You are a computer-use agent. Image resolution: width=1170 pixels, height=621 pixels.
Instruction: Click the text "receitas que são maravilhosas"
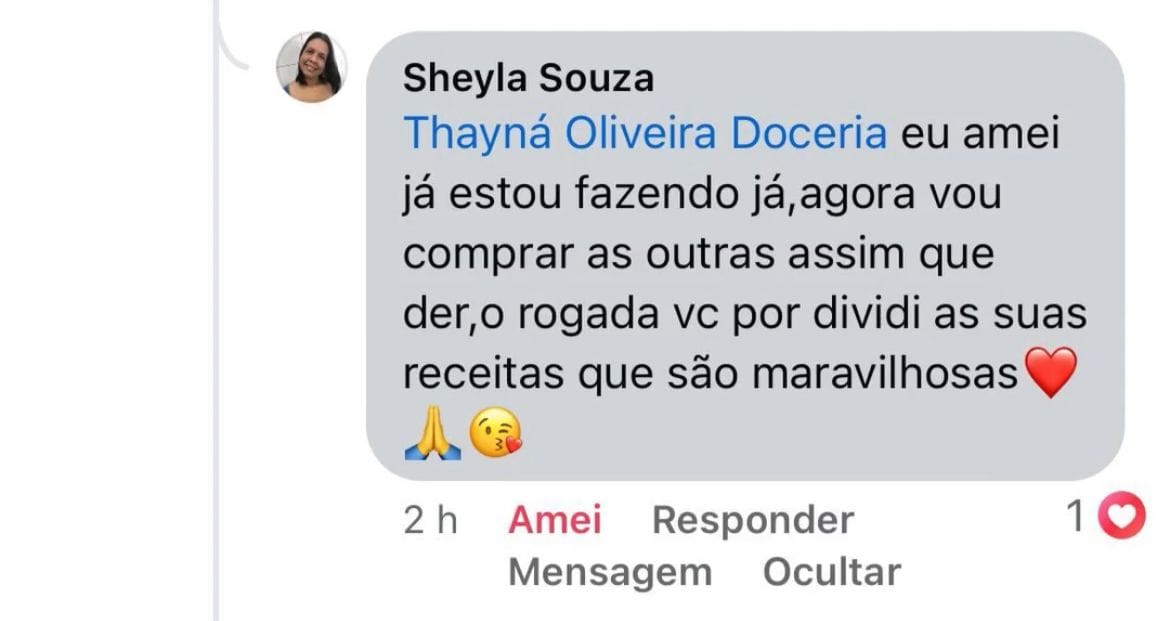(710, 373)
